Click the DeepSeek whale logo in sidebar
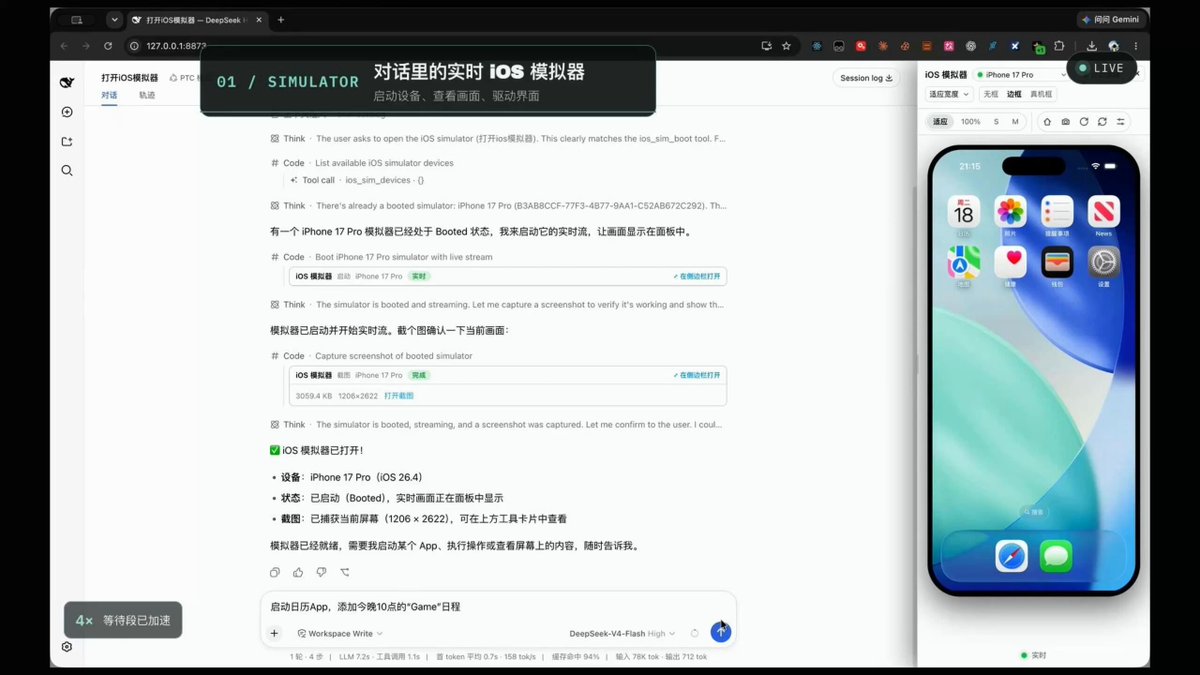The width and height of the screenshot is (1200, 675). pyautogui.click(x=67, y=82)
